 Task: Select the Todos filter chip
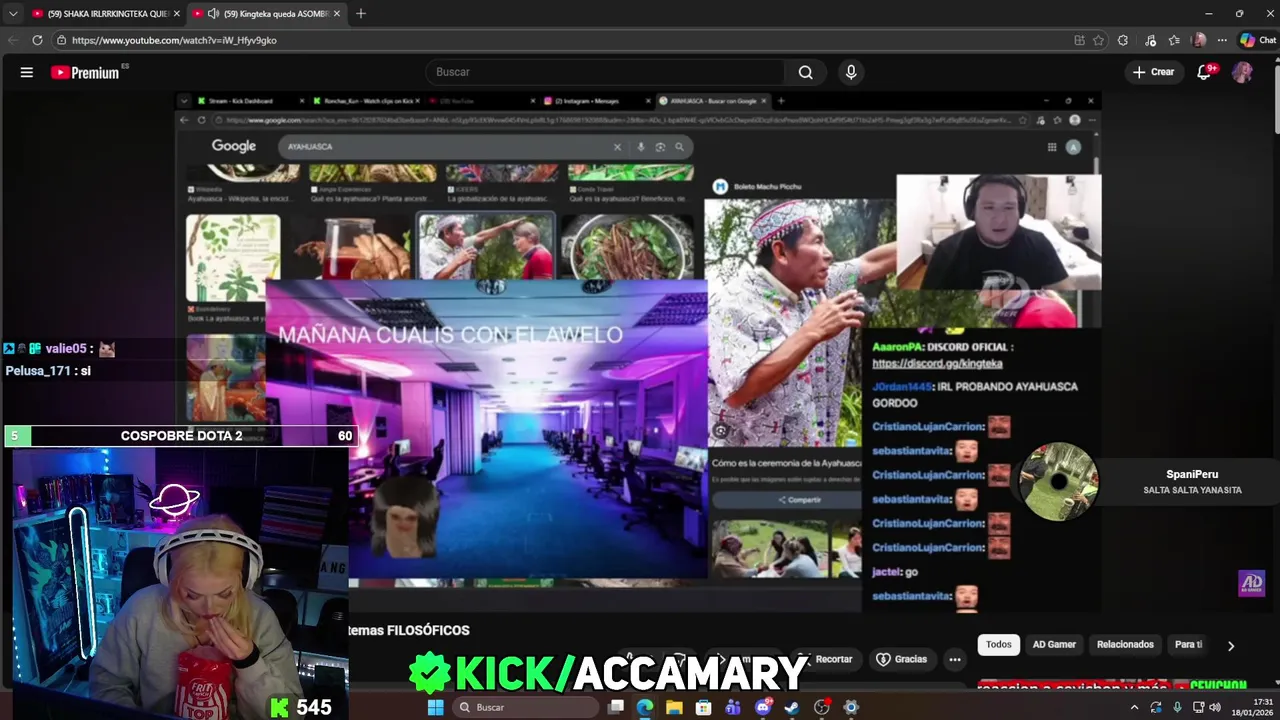click(999, 645)
